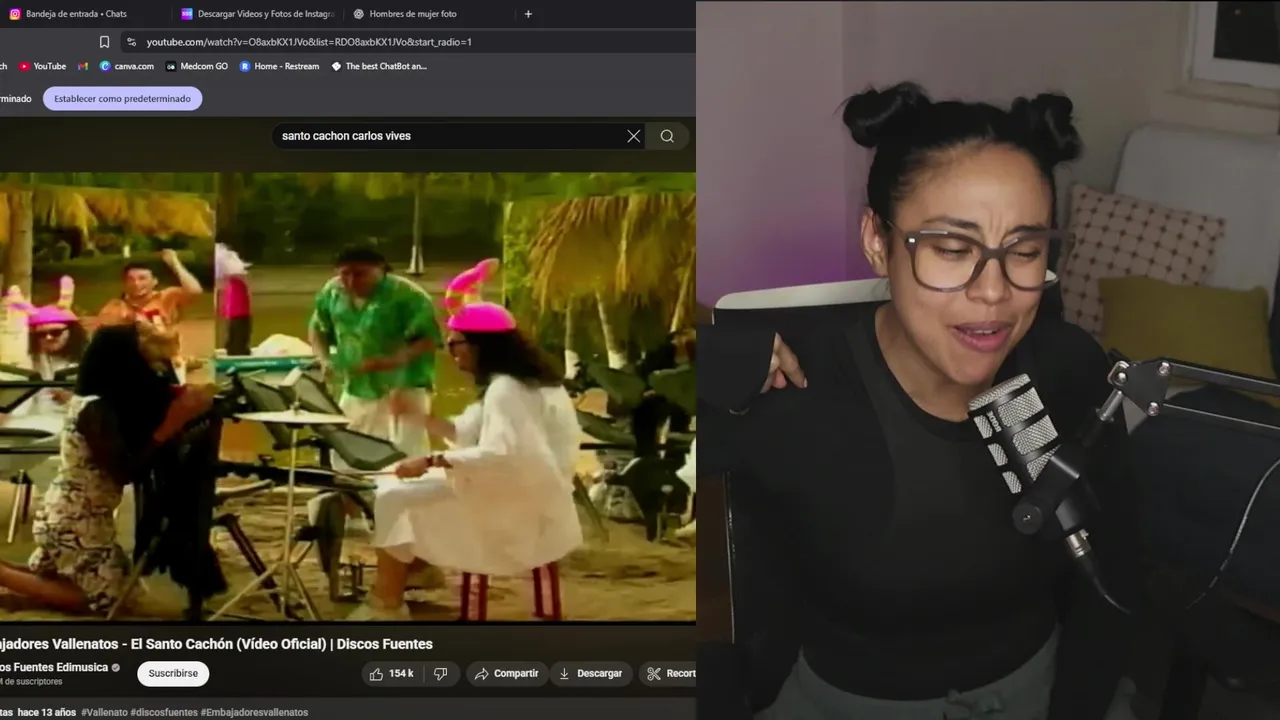Image resolution: width=1280 pixels, height=720 pixels.
Task: Like the video with 154 k thumbs up
Action: (391, 673)
